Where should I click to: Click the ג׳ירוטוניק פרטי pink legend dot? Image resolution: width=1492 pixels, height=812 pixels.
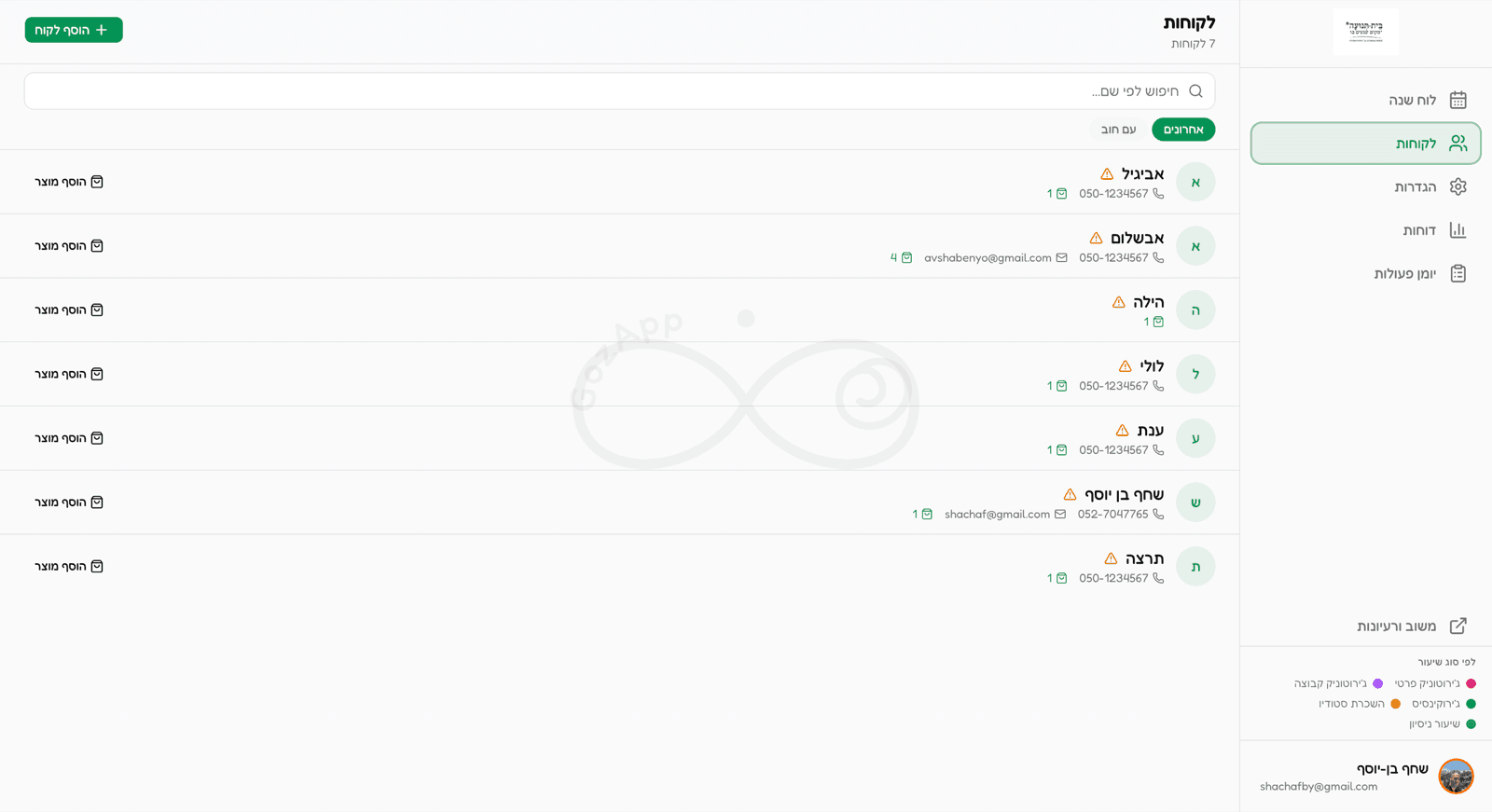1471,683
